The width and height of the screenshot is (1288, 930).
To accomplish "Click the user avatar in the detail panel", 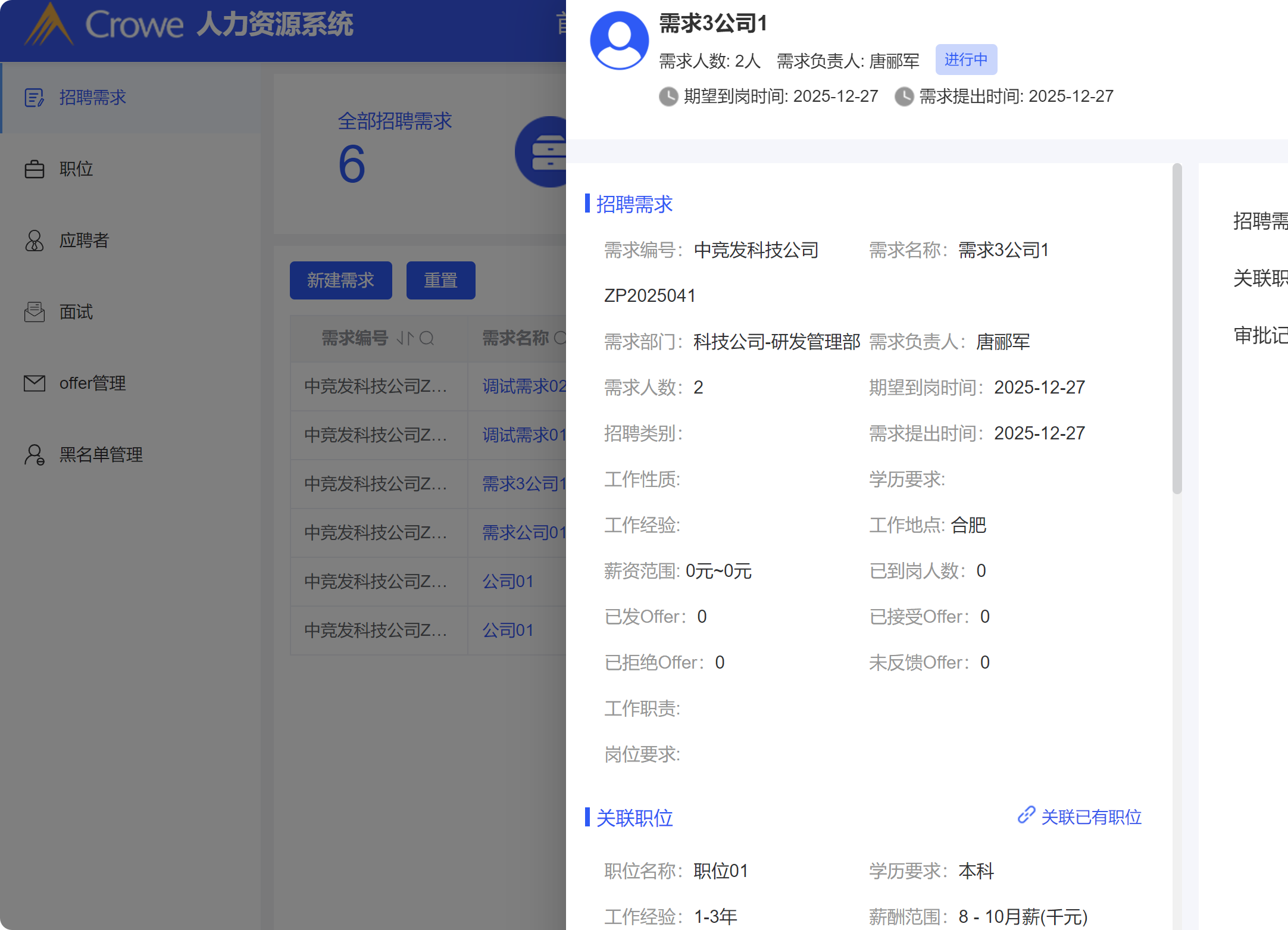I will (619, 40).
